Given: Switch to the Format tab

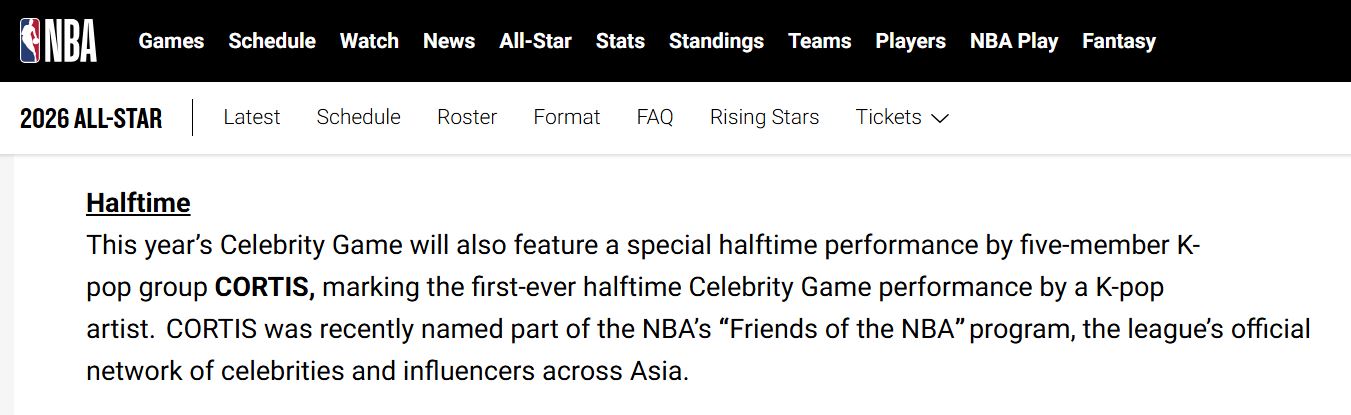Looking at the screenshot, I should [567, 117].
